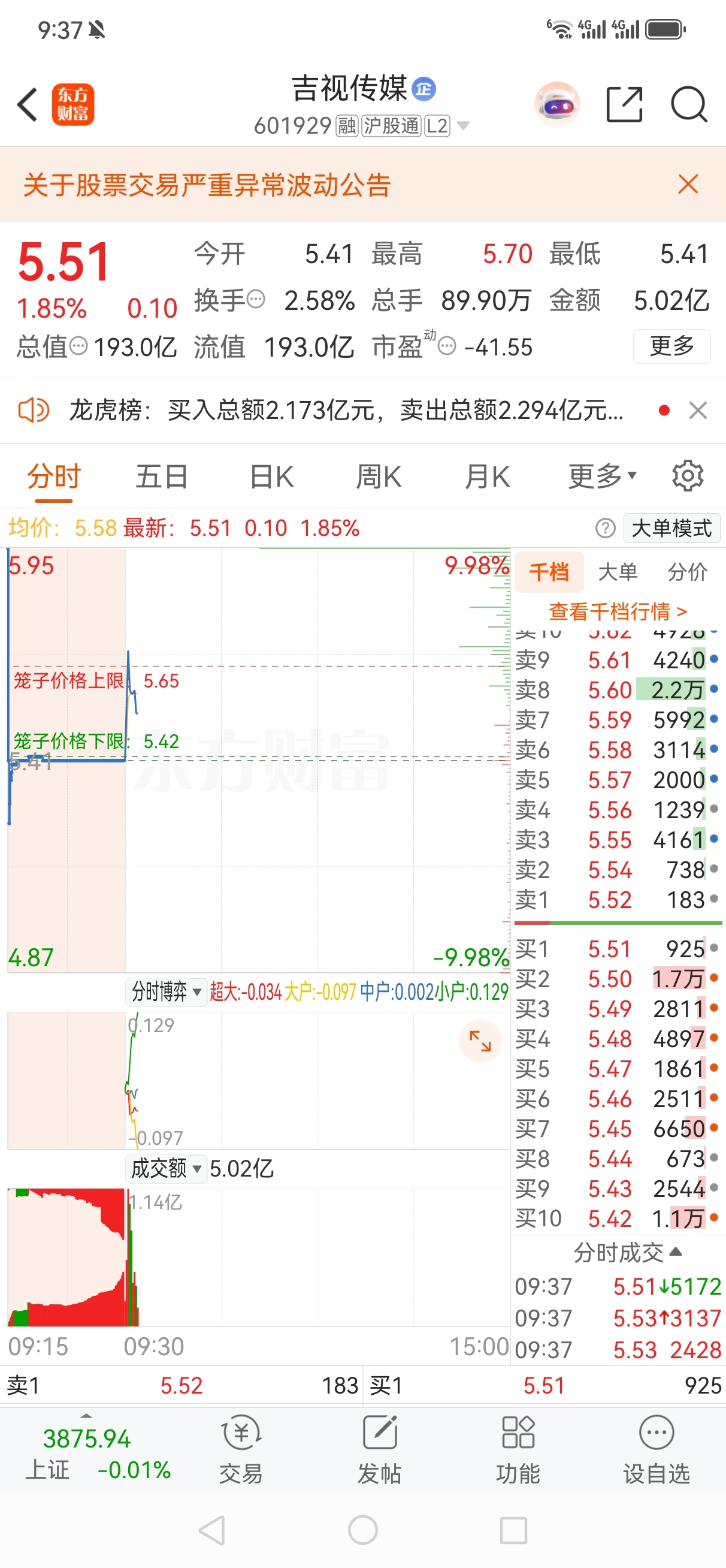Open the 发帖 post icon

click(380, 1451)
